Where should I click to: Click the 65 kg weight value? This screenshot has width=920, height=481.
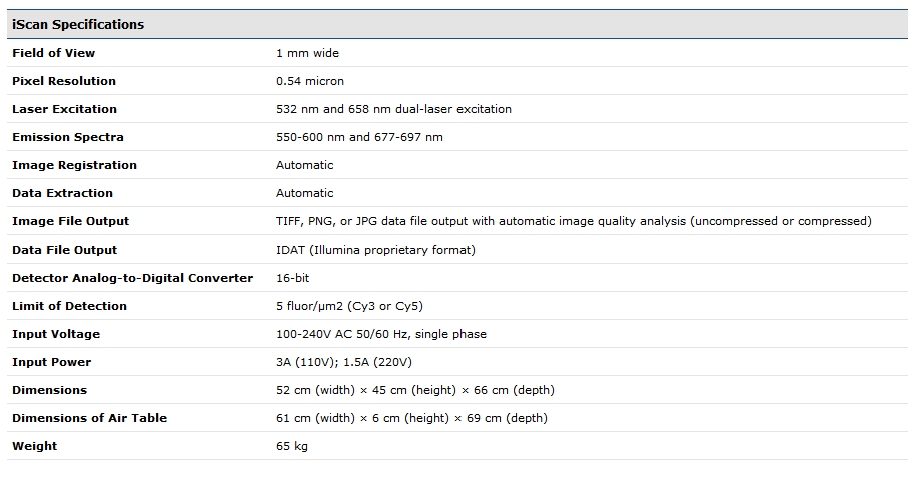click(292, 446)
